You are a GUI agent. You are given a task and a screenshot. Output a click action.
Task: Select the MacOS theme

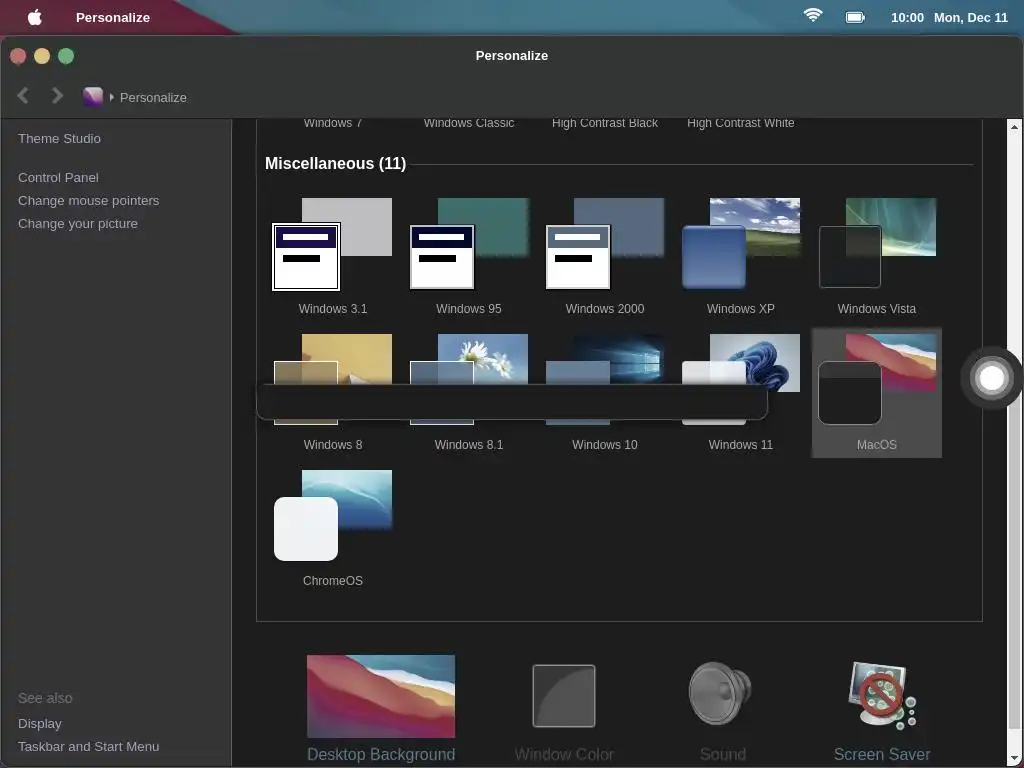pyautogui.click(x=876, y=392)
